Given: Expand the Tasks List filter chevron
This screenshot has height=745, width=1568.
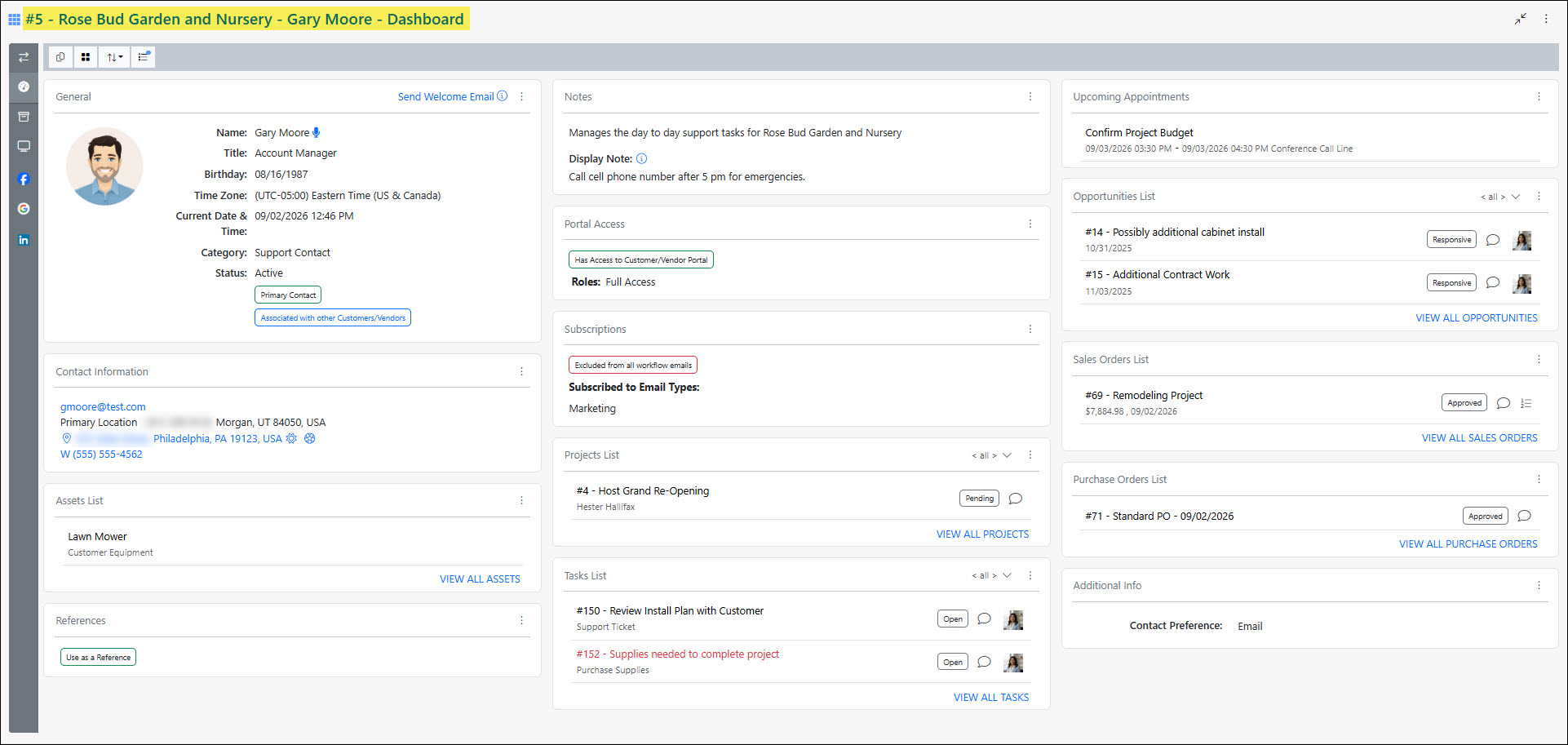Looking at the screenshot, I should click(x=1007, y=575).
